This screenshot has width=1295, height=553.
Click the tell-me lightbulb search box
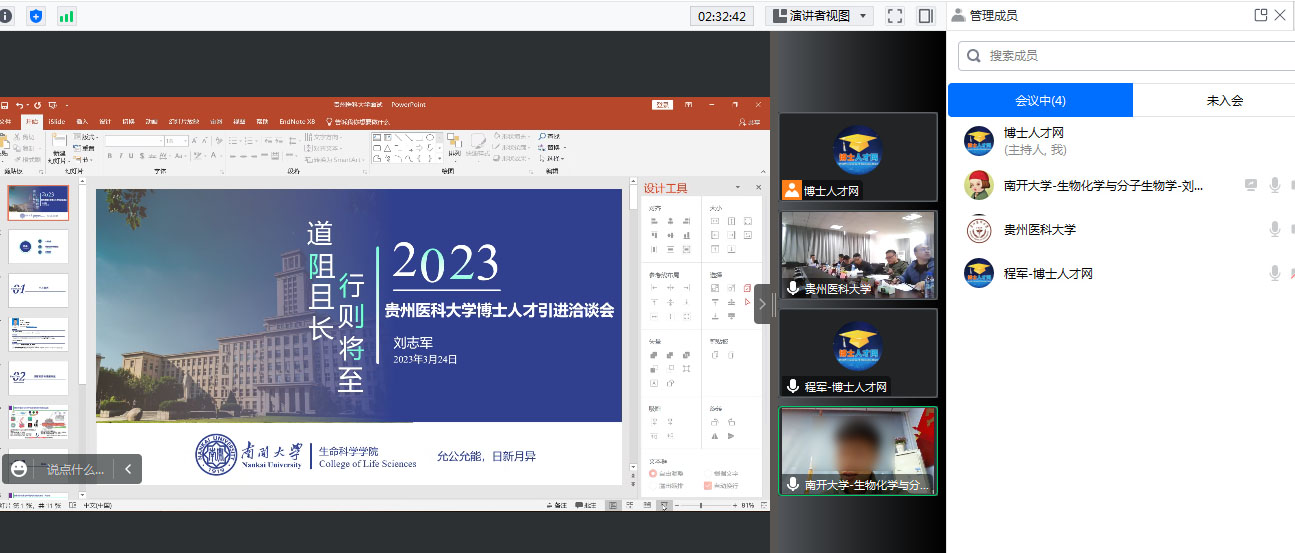[360, 121]
